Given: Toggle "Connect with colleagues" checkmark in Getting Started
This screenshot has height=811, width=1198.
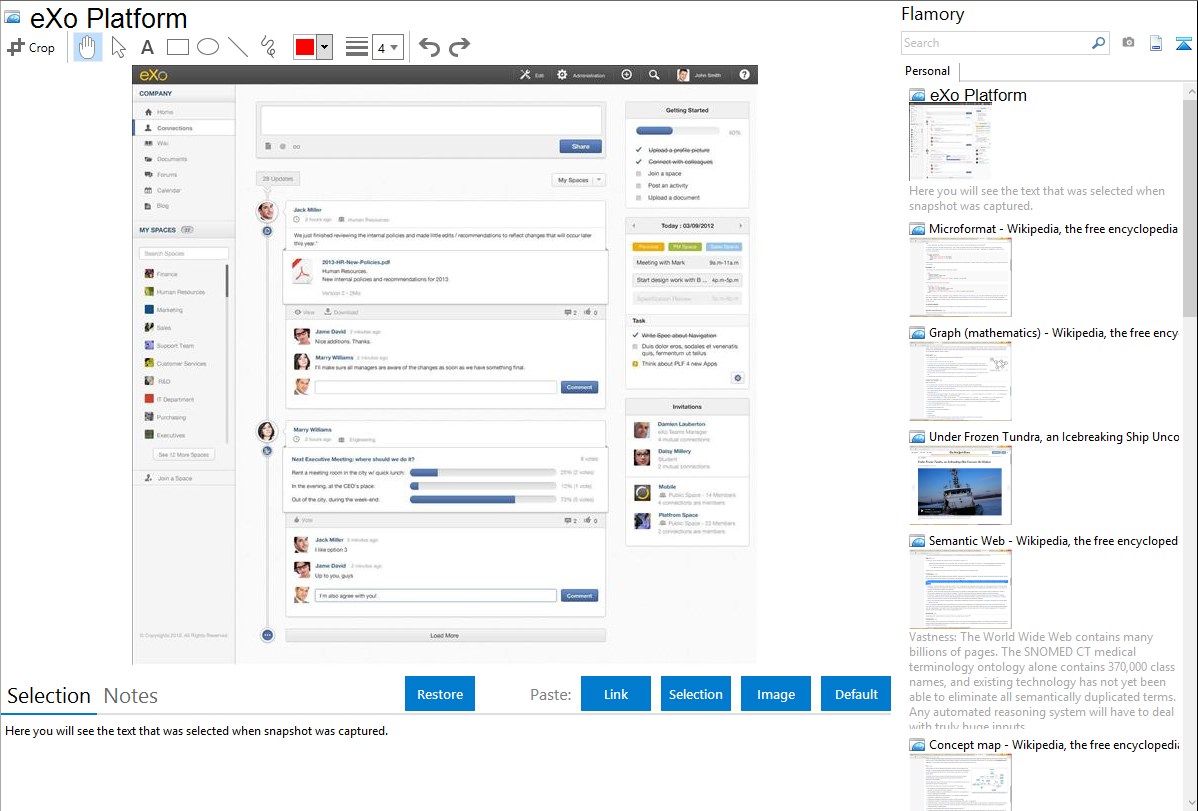Looking at the screenshot, I should [x=639, y=161].
